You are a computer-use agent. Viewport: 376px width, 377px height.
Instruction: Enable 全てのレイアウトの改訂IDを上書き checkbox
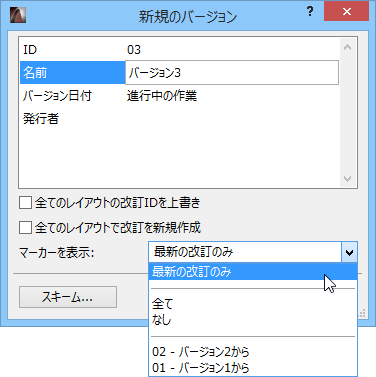tap(25, 203)
